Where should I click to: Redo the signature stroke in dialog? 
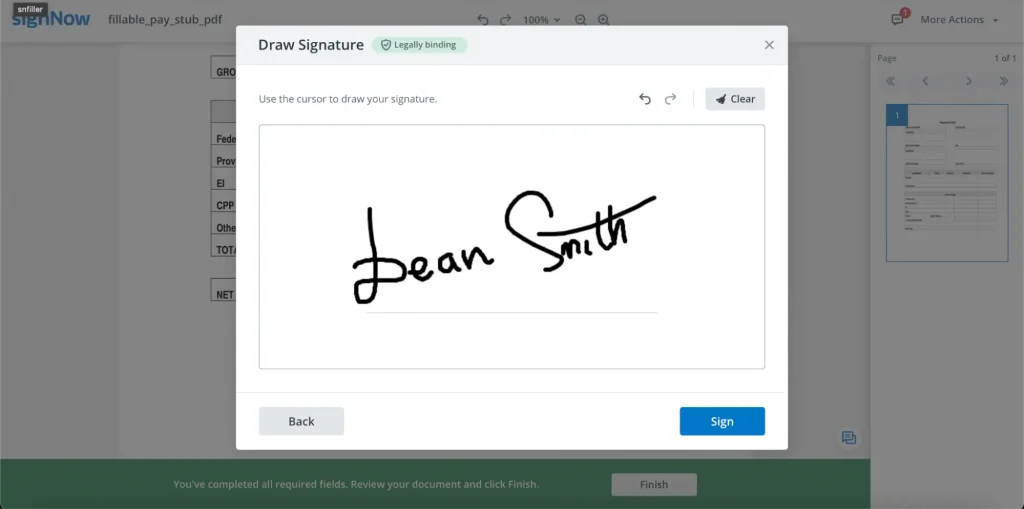671,99
